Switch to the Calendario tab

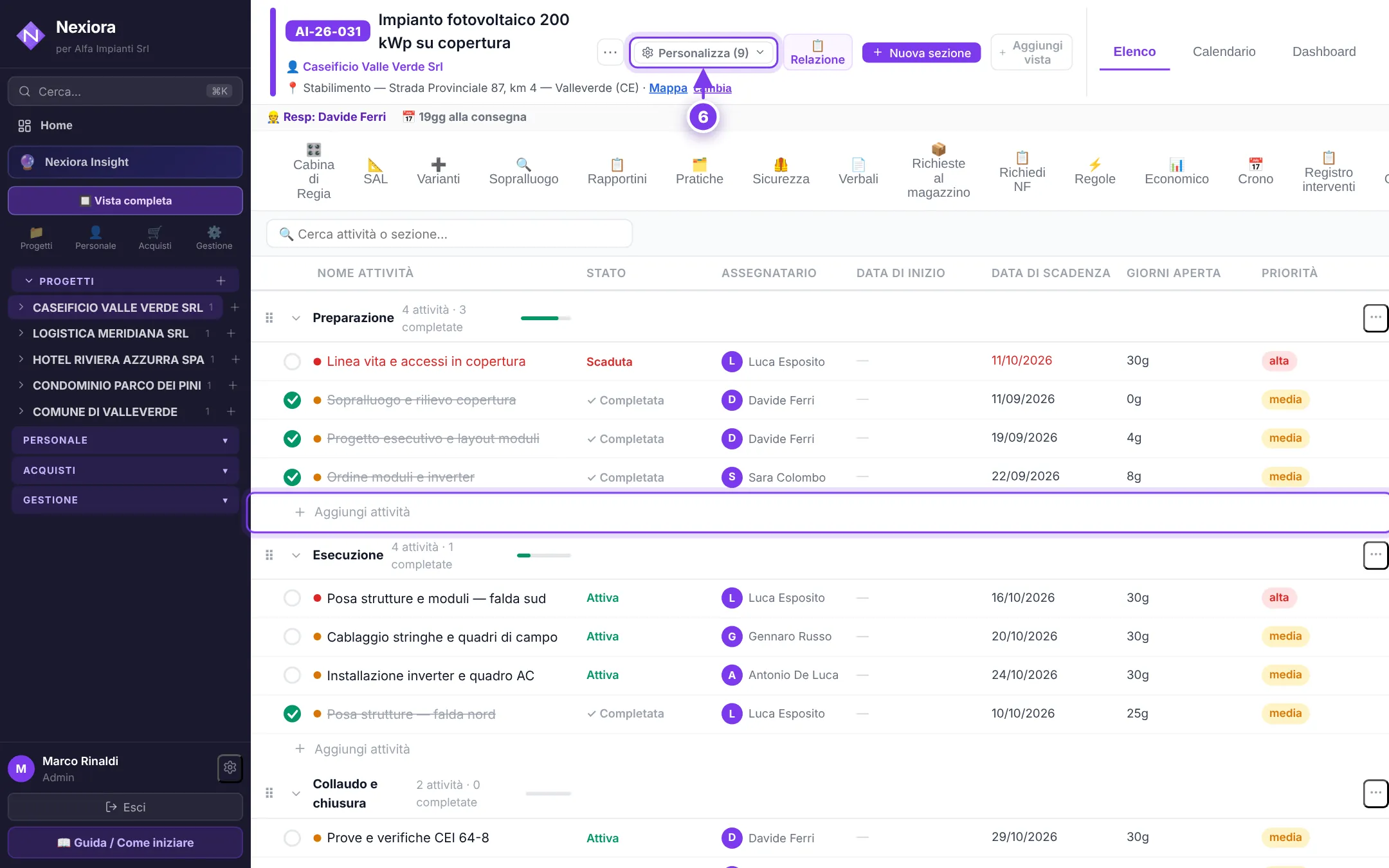click(x=1224, y=51)
